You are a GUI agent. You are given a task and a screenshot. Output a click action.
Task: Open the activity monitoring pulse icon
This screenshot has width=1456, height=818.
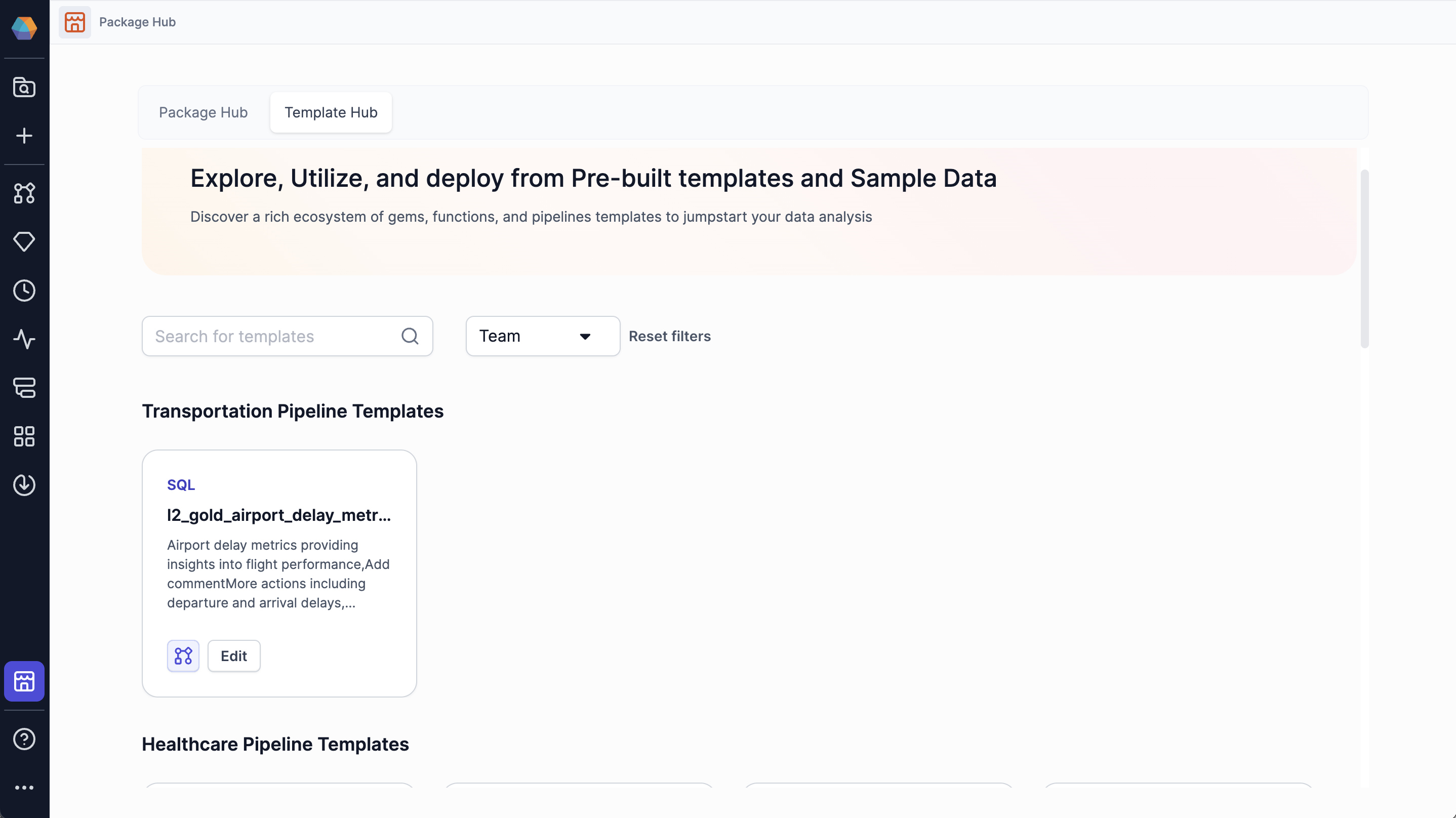pos(24,339)
